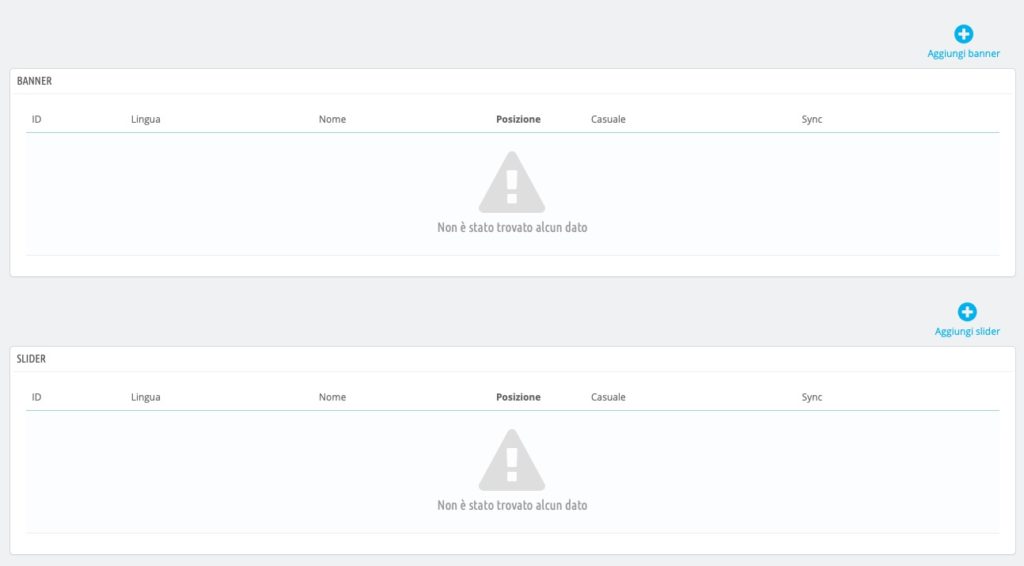The height and width of the screenshot is (566, 1024).
Task: Select Sync header in Banner table
Action: coord(812,119)
